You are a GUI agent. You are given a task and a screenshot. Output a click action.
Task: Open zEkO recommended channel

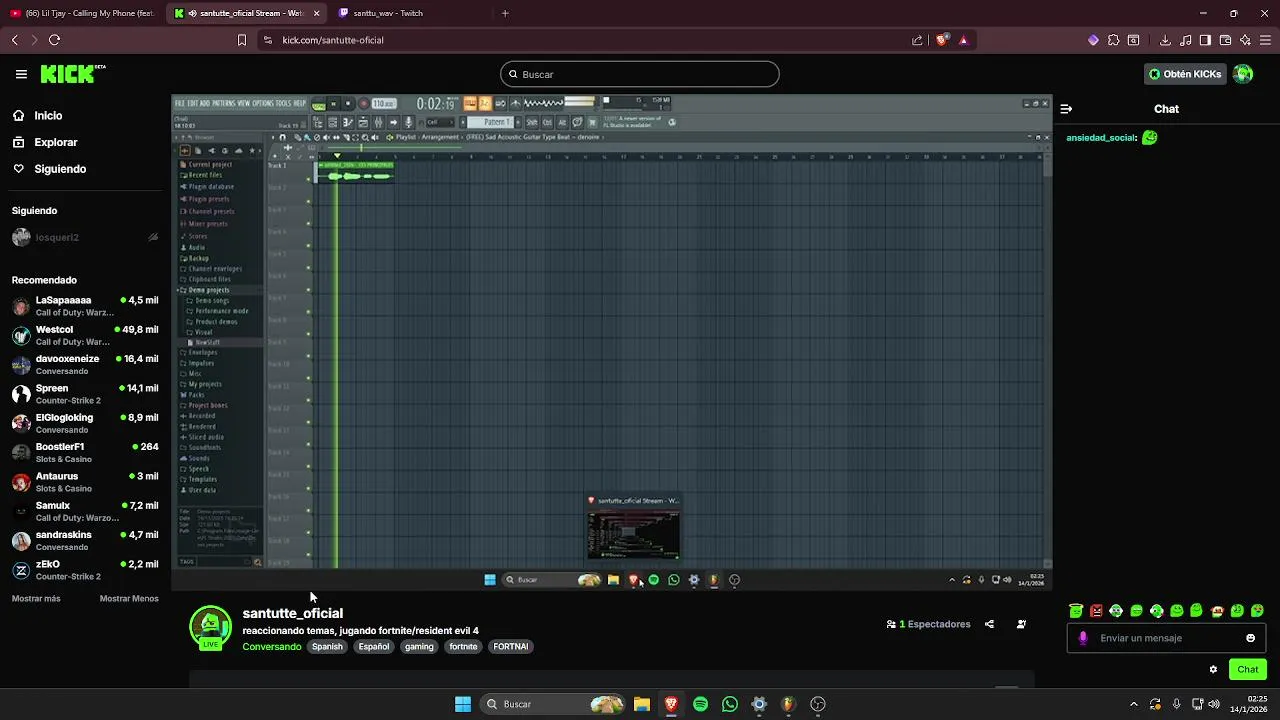(x=85, y=570)
